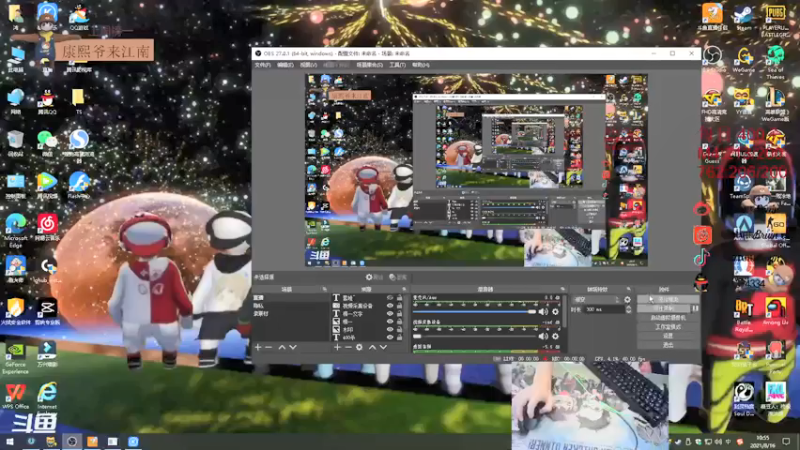
Task: Toggle visibility of the 视频采集设备 source
Action: (x=390, y=306)
